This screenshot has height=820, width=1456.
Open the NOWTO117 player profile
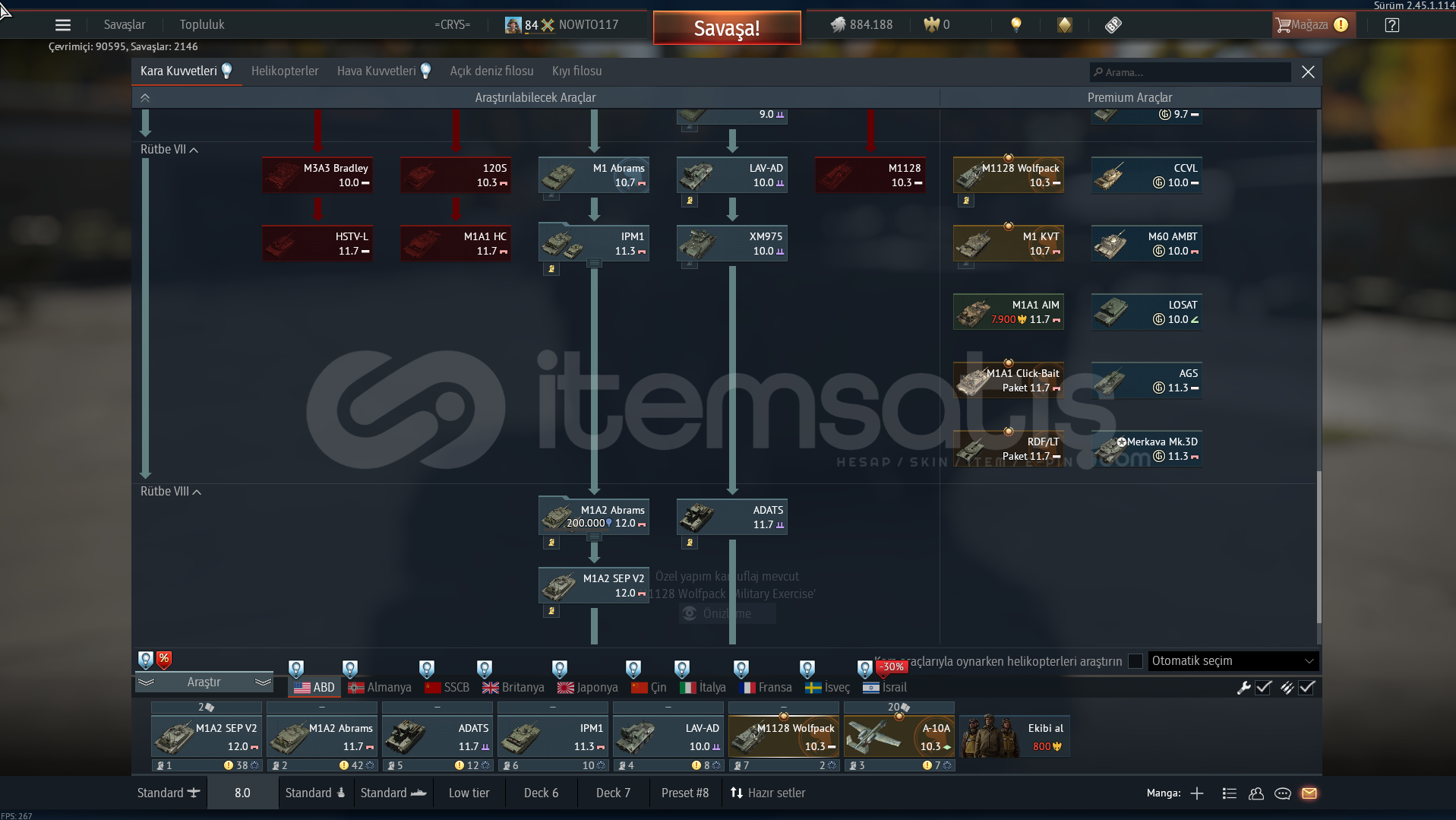coord(562,24)
